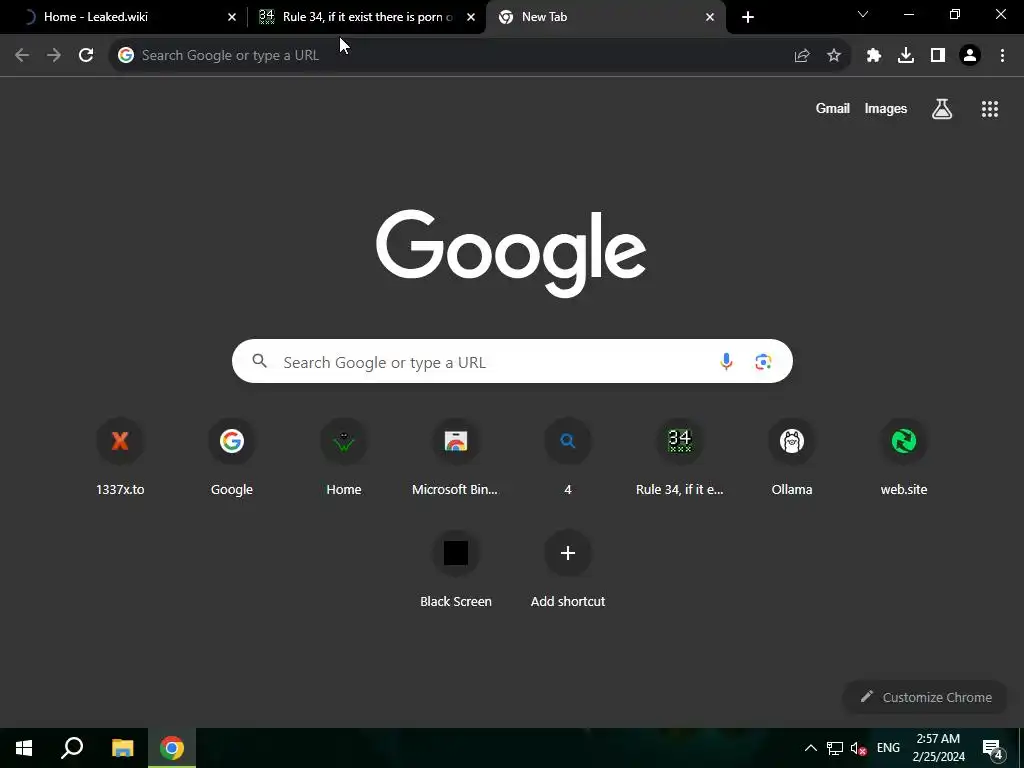Open File Explorer from taskbar
The width and height of the screenshot is (1024, 768).
[x=122, y=748]
